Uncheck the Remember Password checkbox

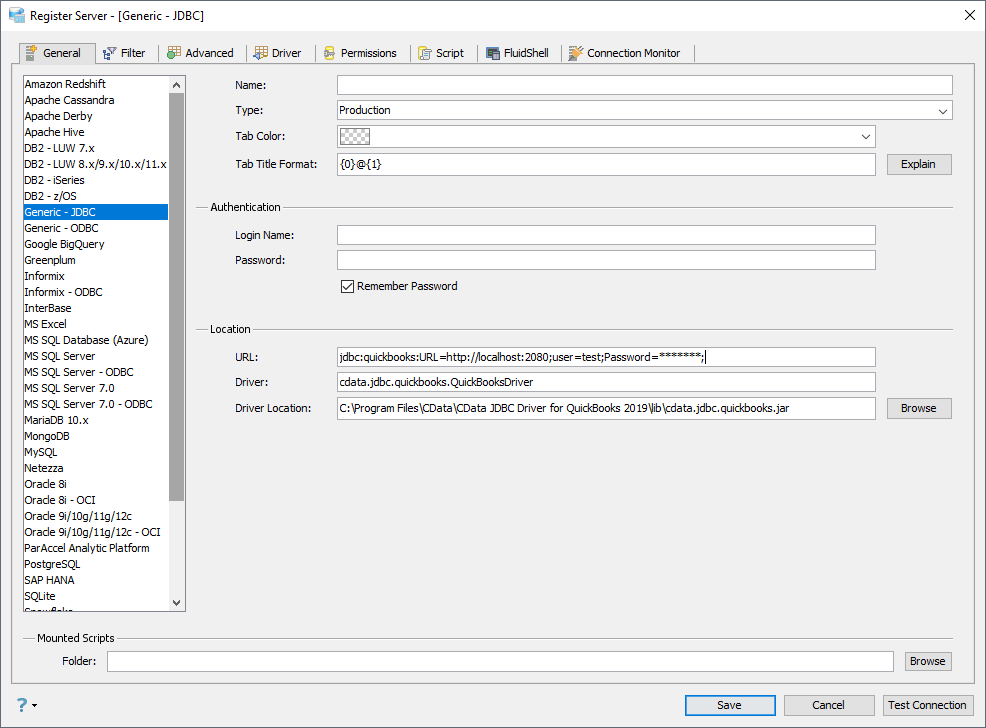(348, 286)
